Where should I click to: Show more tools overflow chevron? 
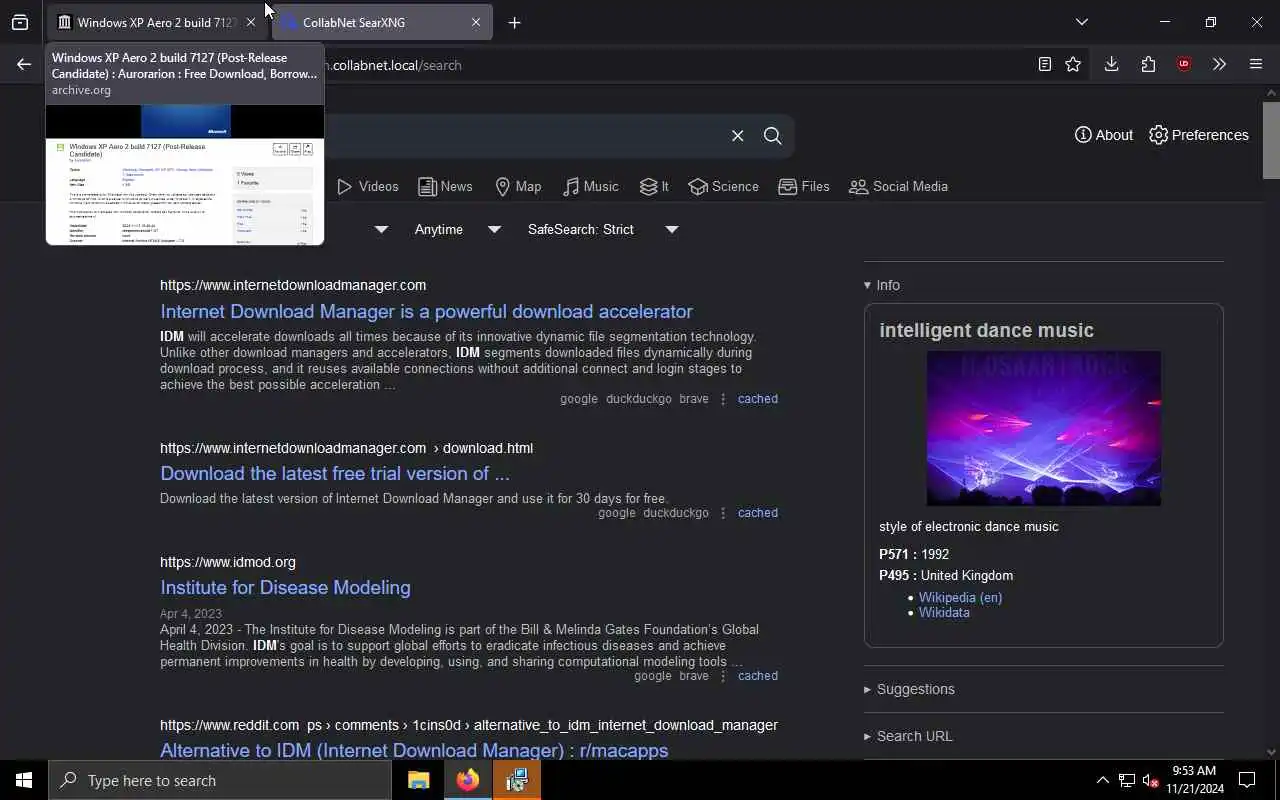click(1219, 64)
